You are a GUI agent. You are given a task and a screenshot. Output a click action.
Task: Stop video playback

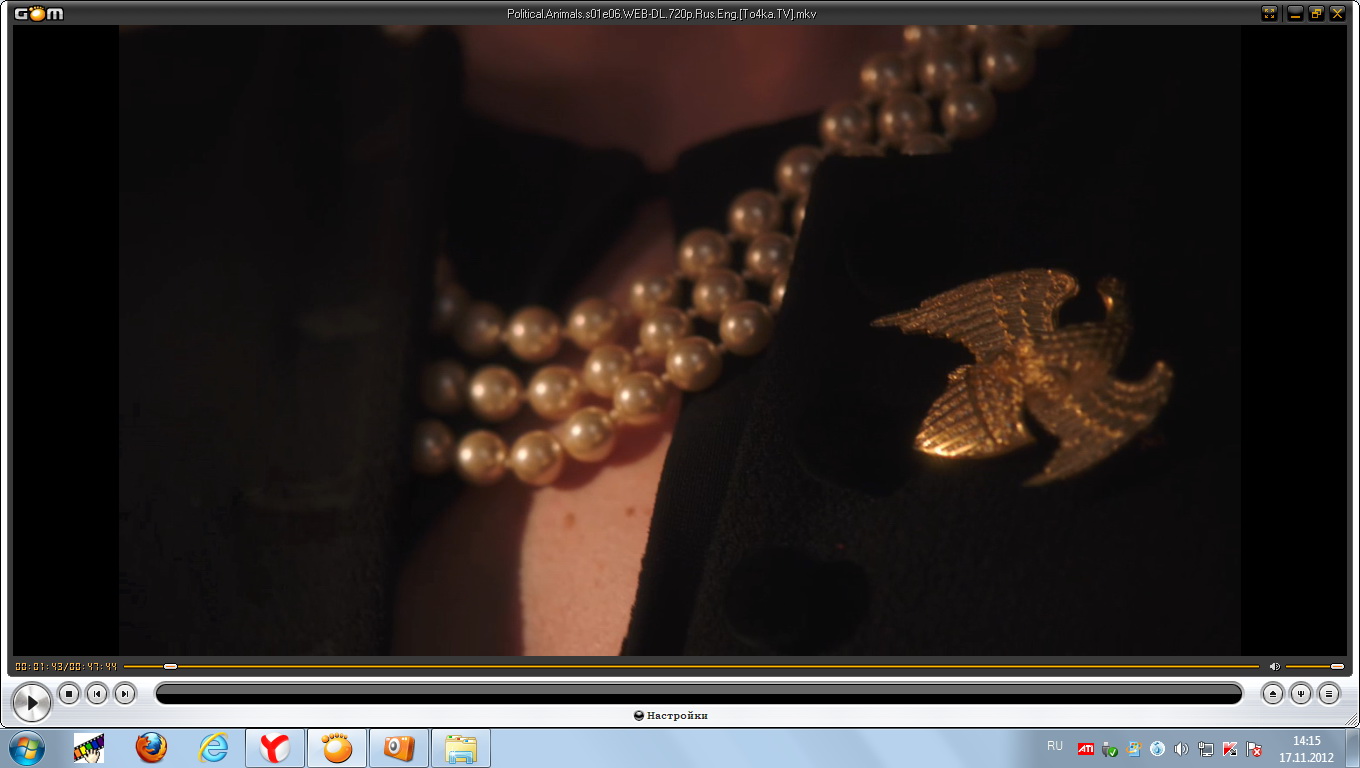tap(68, 693)
